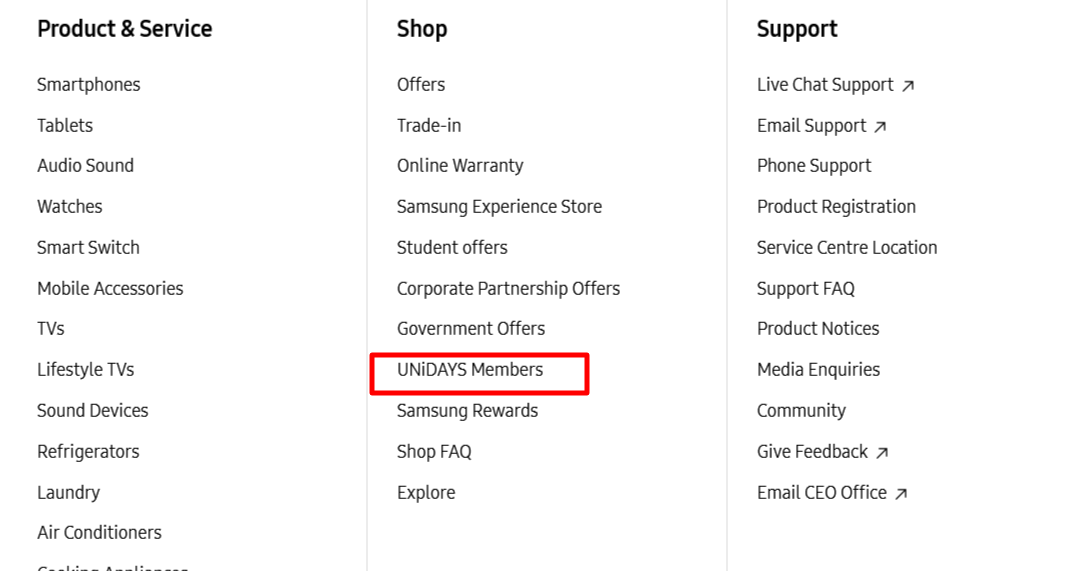Visit Corporate Partnership Offers
Viewport: 1071px width, 571px height.
(508, 289)
